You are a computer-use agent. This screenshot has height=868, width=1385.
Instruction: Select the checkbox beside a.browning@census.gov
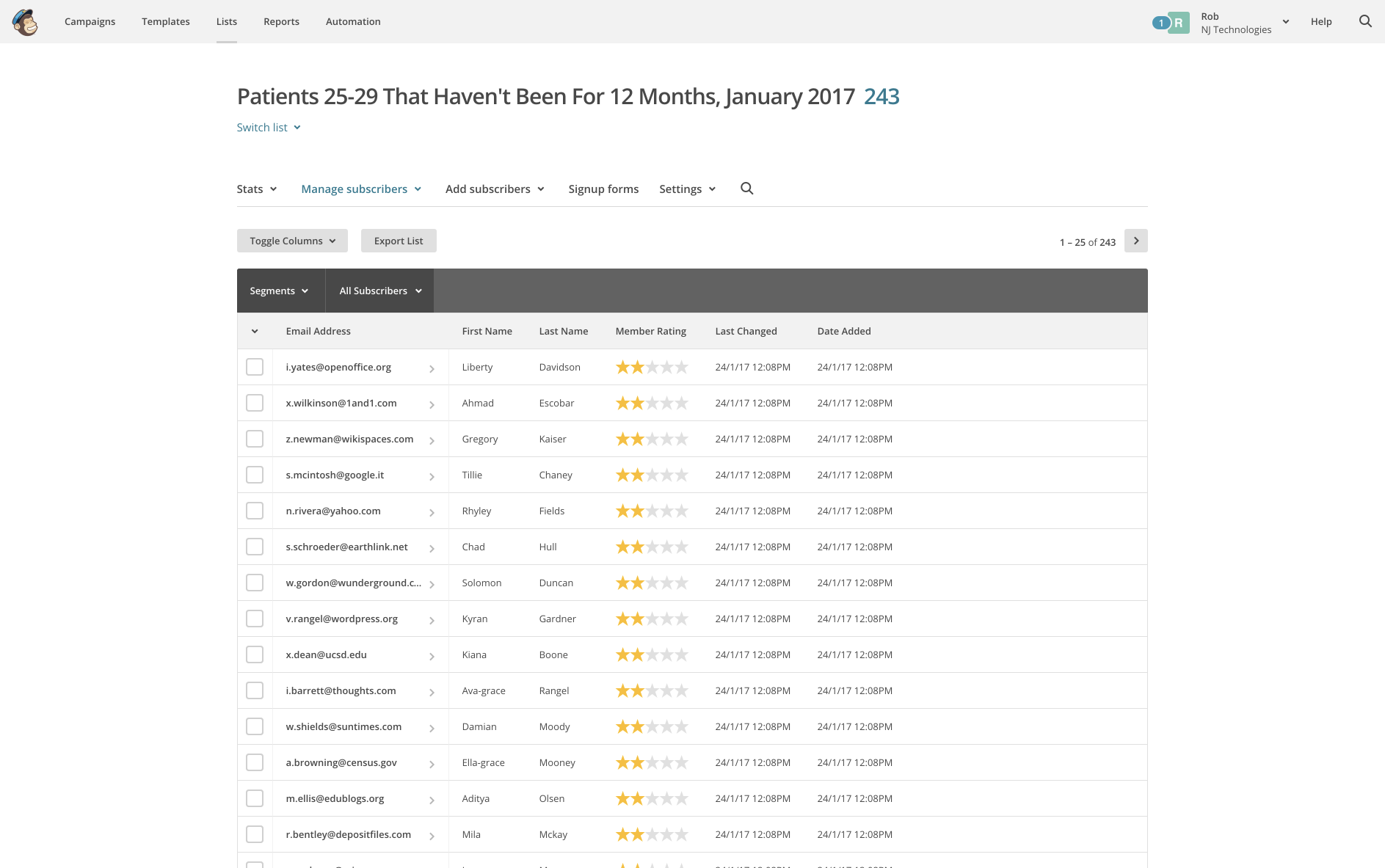(x=255, y=762)
